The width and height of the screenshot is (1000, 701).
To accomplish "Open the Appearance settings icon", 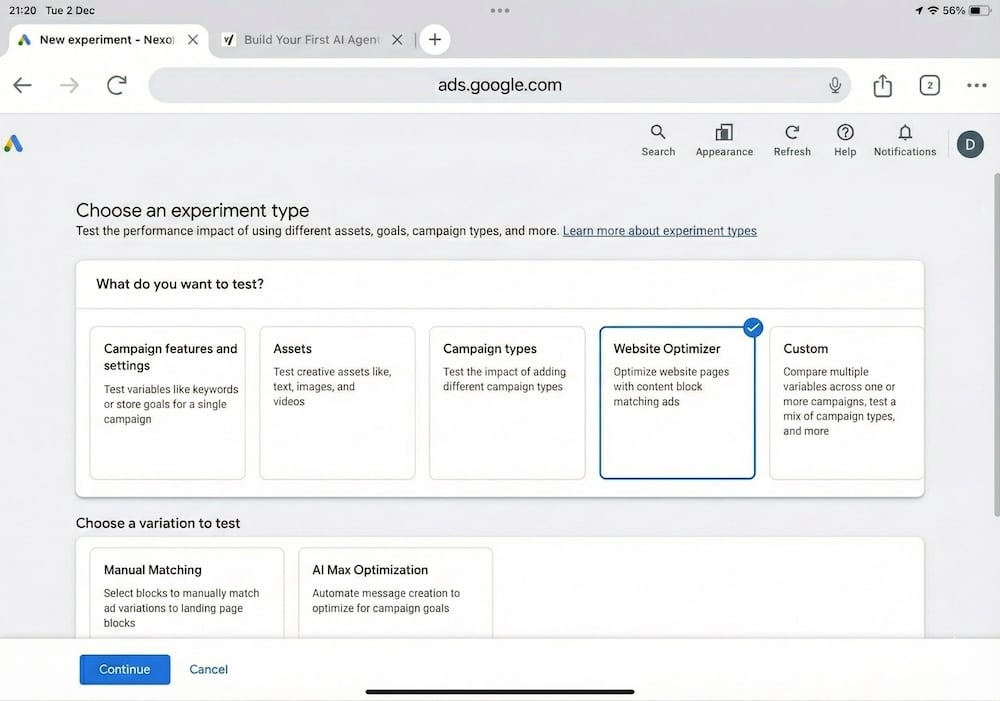I will [724, 140].
